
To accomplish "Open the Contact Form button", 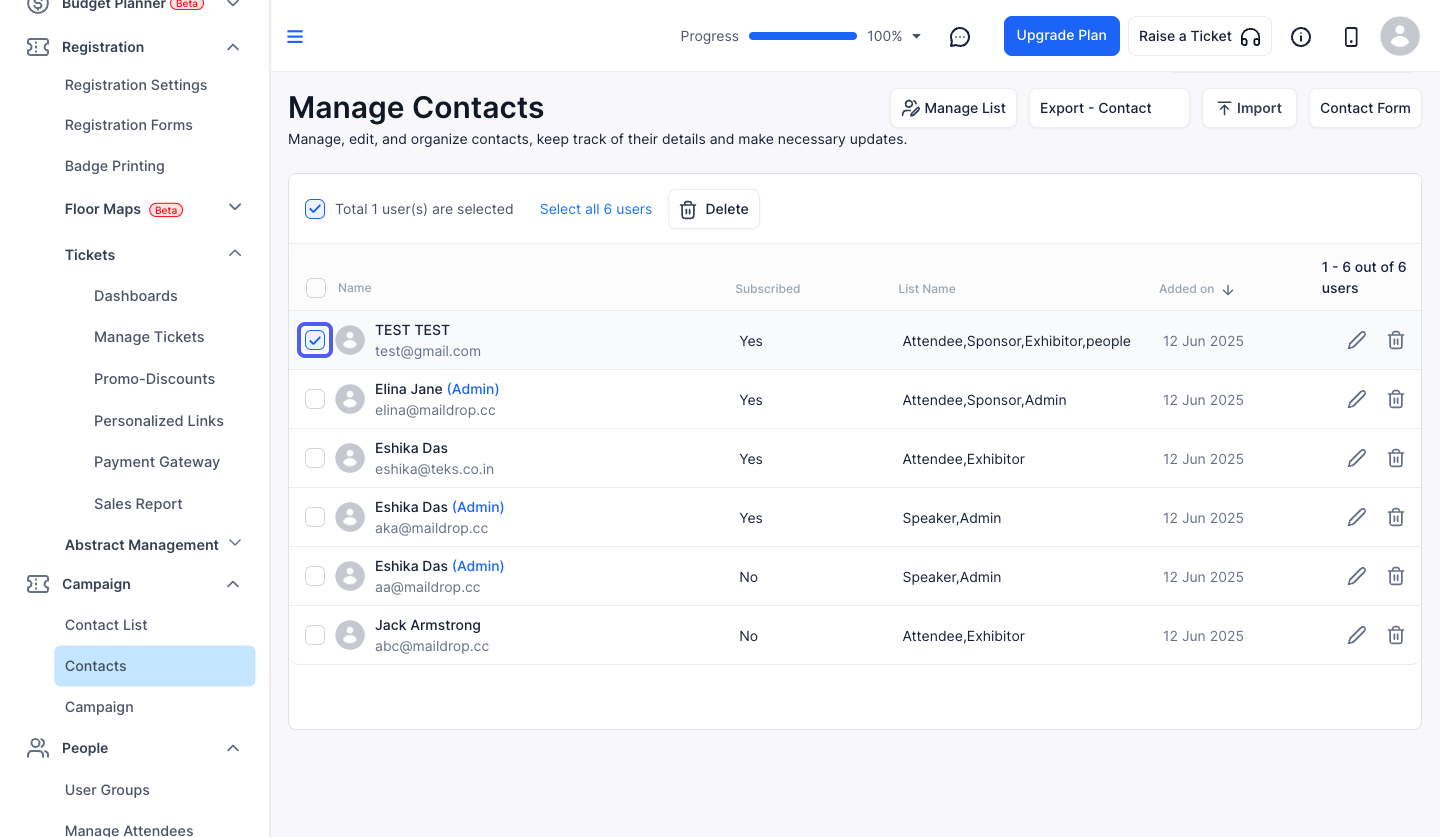I will [1365, 108].
